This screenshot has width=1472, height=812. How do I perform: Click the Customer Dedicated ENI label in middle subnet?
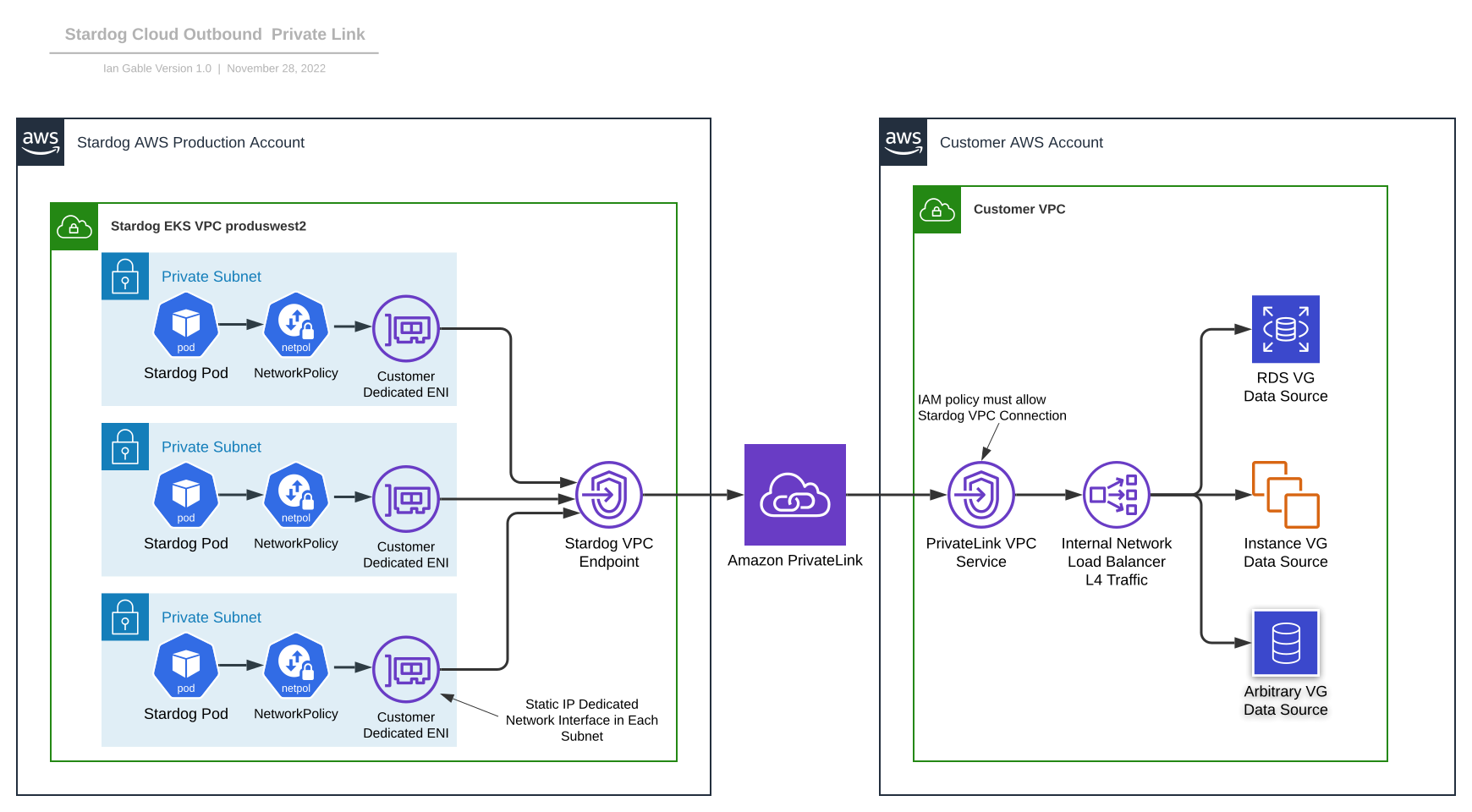(406, 555)
